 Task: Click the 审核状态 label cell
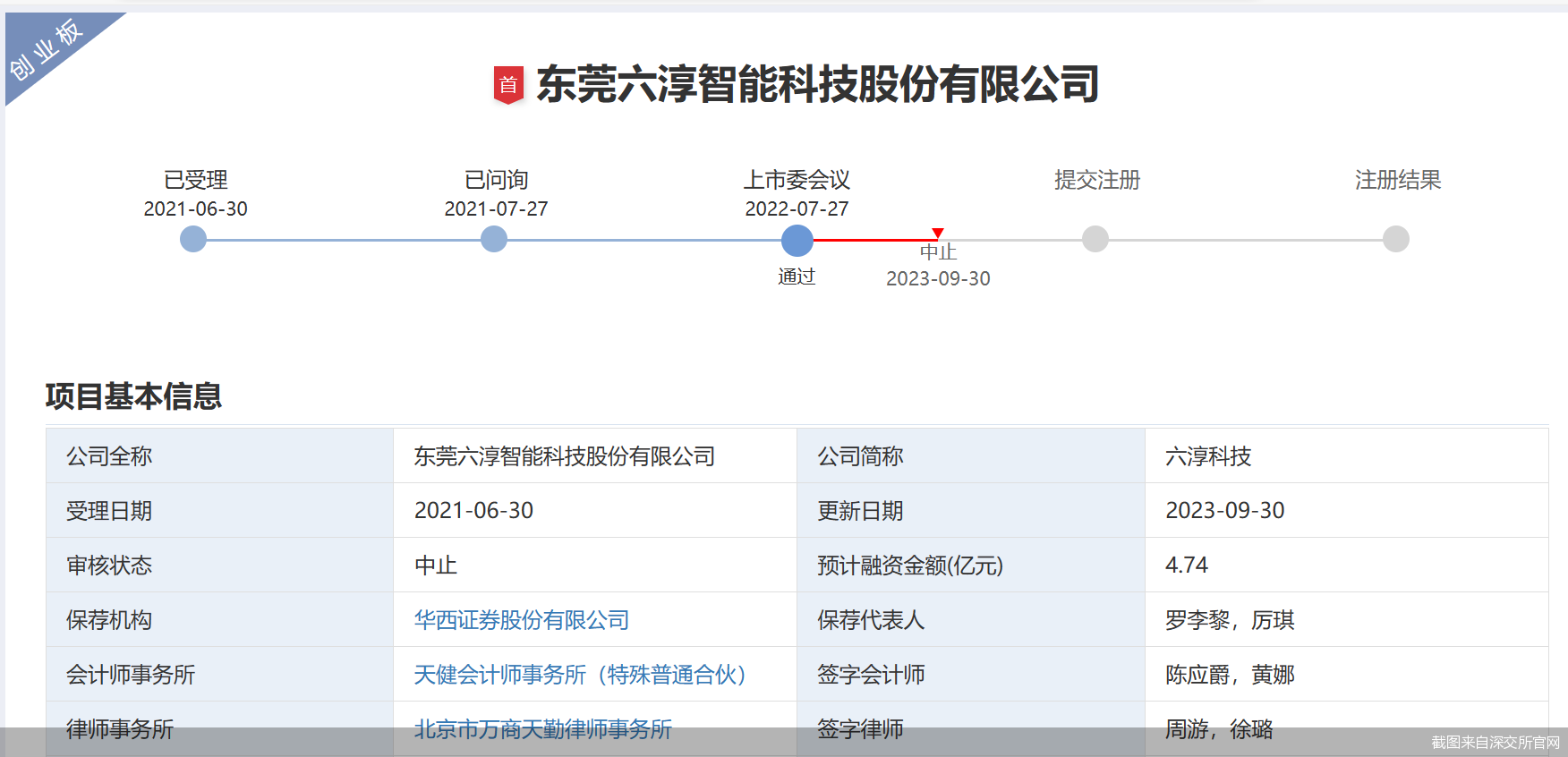[219, 565]
